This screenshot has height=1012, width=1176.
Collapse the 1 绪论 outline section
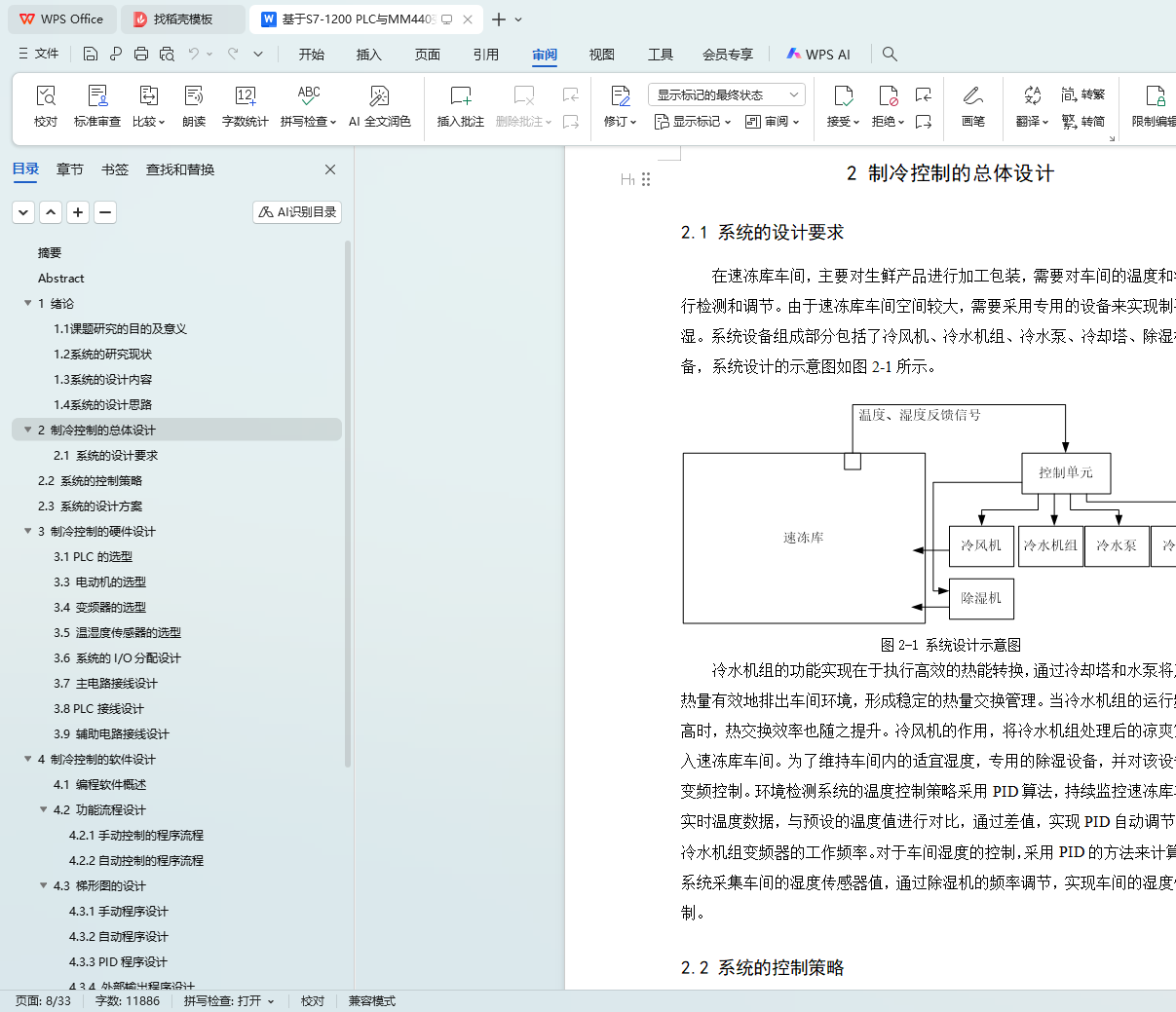coord(27,303)
